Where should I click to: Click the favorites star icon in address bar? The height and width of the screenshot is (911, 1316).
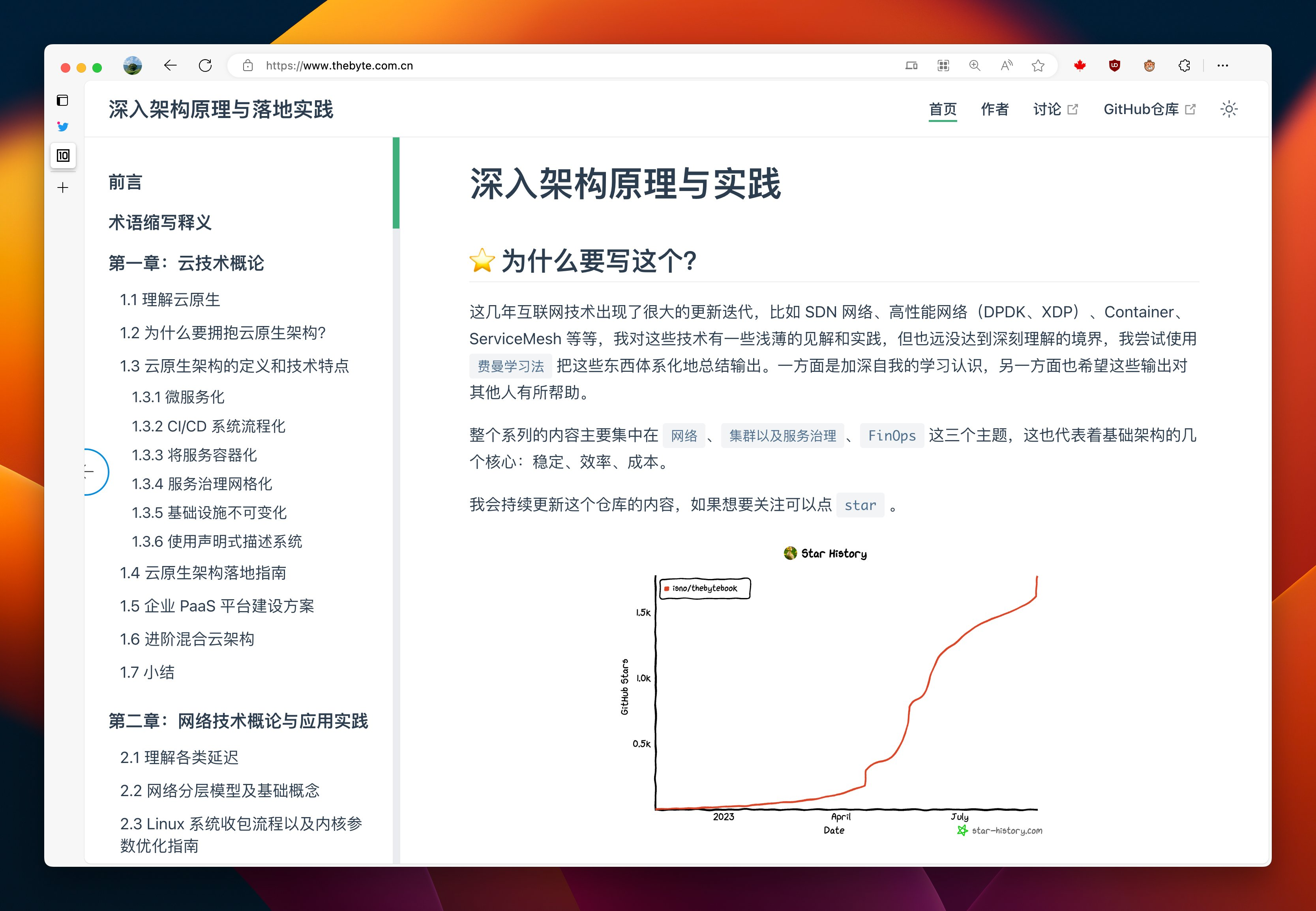(1038, 66)
